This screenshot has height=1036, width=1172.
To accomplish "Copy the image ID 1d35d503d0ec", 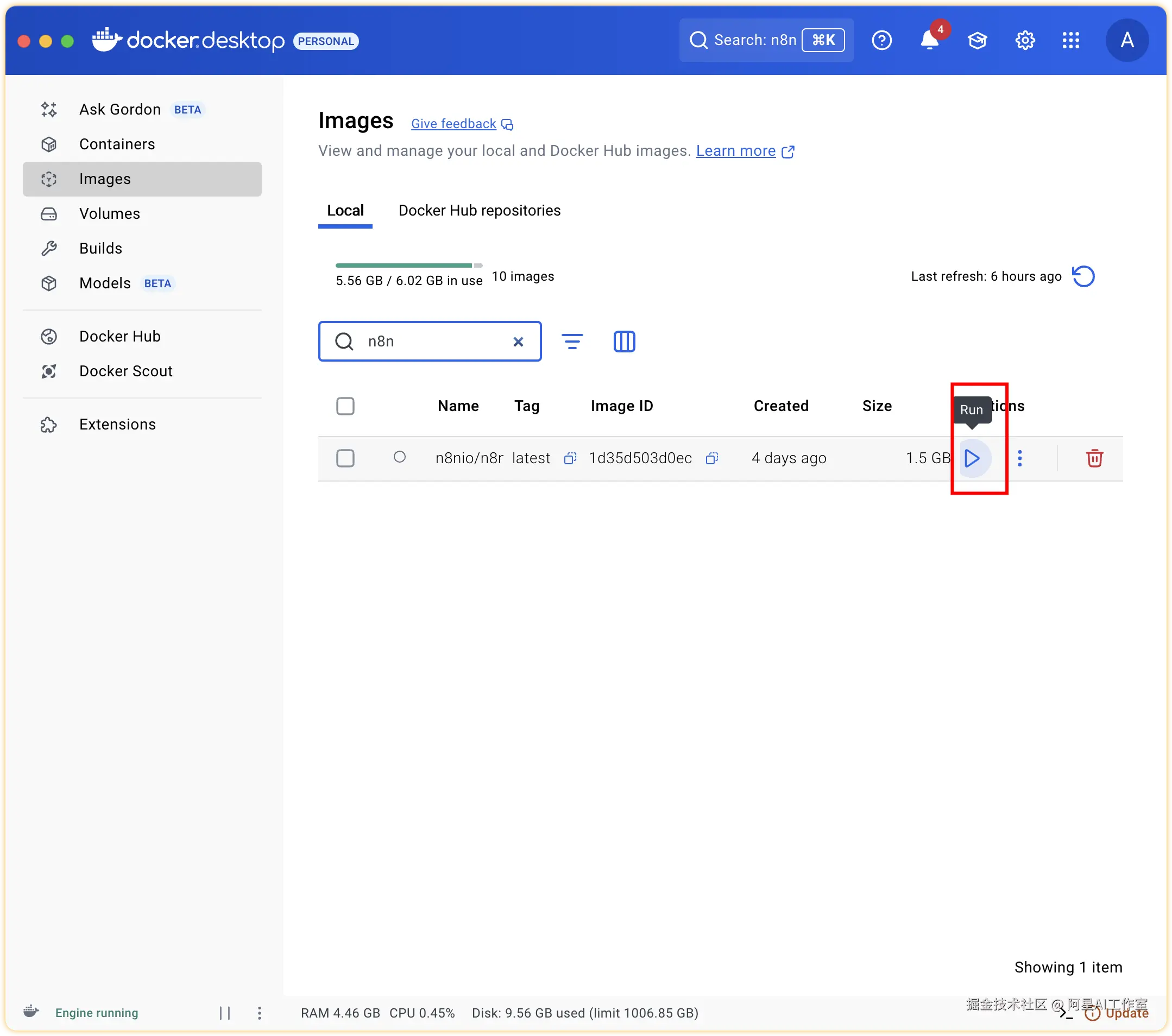I will coord(711,458).
